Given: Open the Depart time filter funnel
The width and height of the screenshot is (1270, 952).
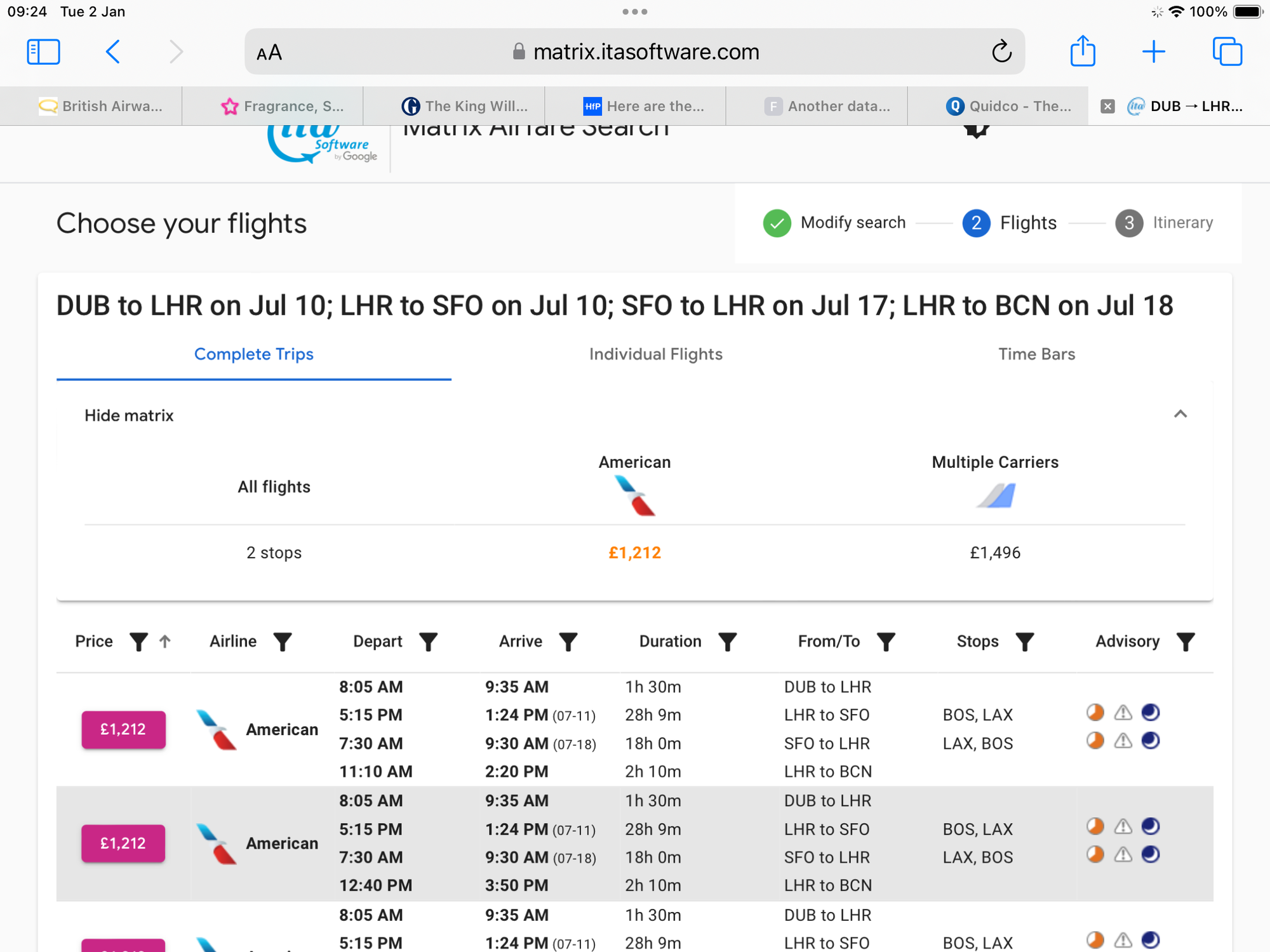Looking at the screenshot, I should 429,642.
